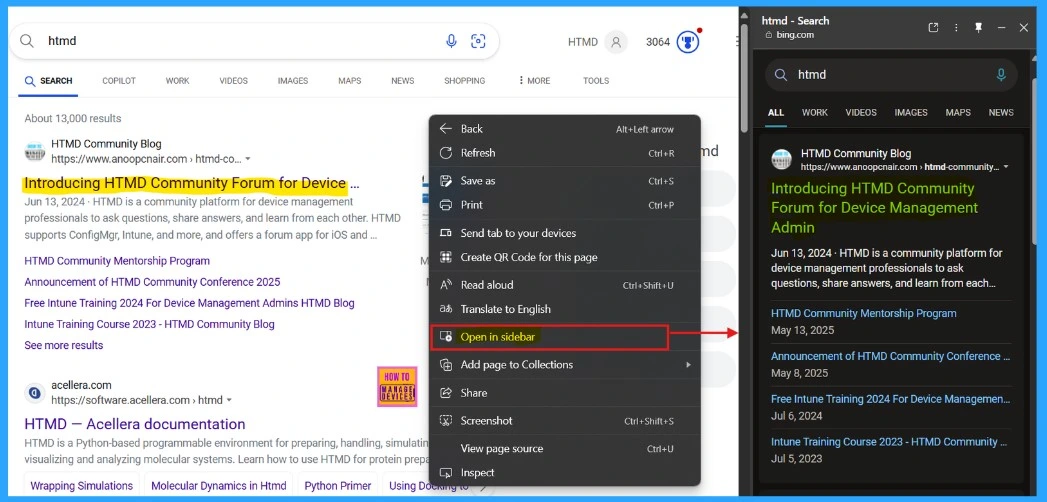Open sidebar Introducing HTMD Community Forum headline
Screen dimensions: 1047x502
tap(874, 208)
